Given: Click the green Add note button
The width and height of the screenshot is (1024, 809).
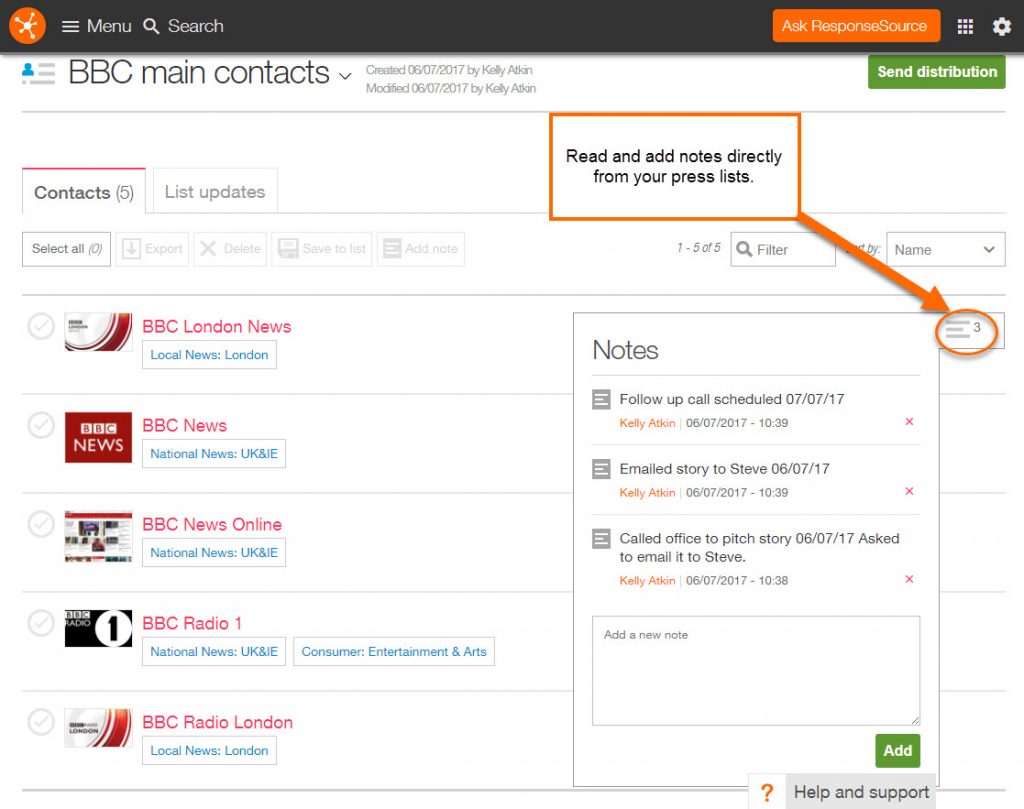Looking at the screenshot, I should [x=898, y=751].
